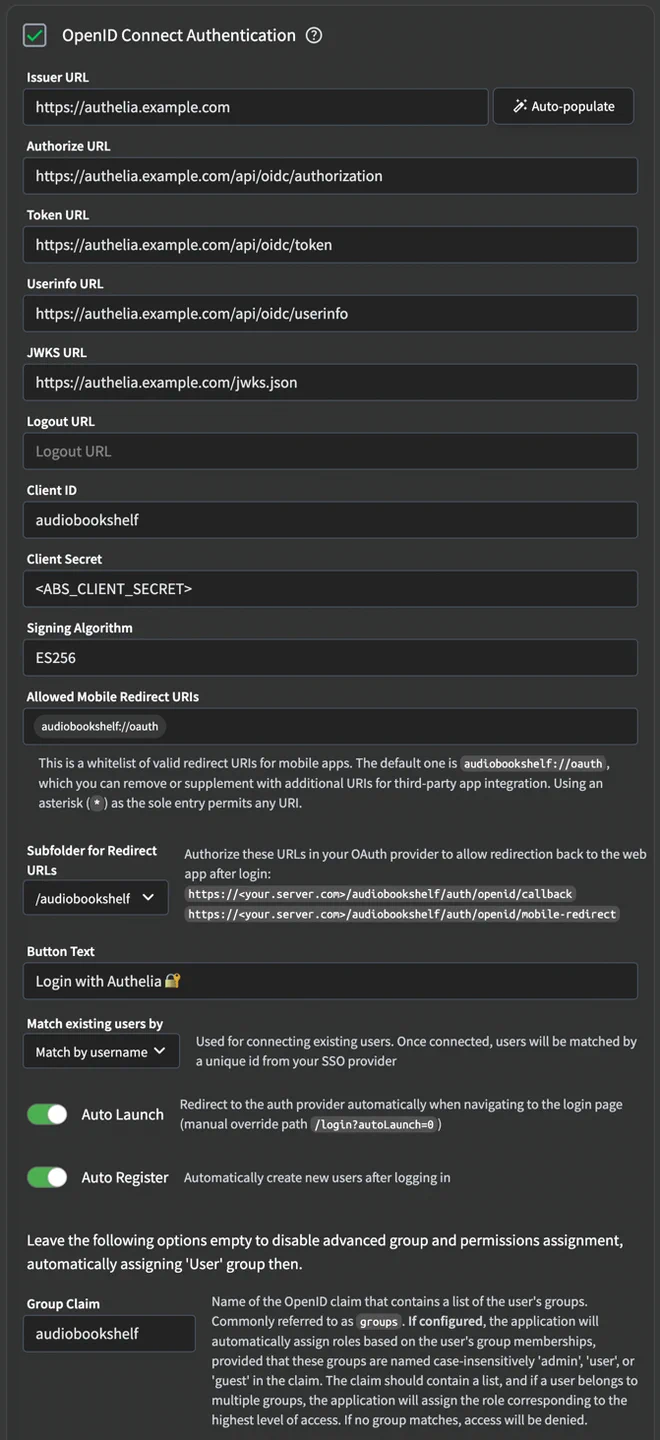Click the JWKS URL input field
The image size is (660, 1440).
pyautogui.click(x=330, y=382)
